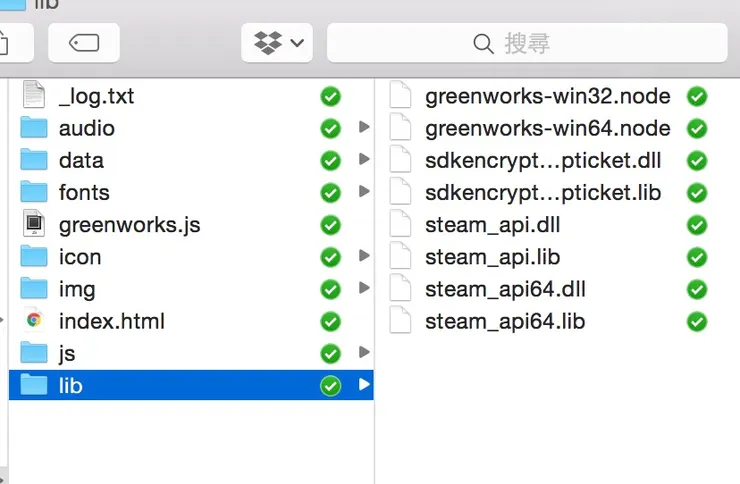Click file icon of steam_api.lib
Image resolution: width=740 pixels, height=484 pixels.
[x=400, y=256]
